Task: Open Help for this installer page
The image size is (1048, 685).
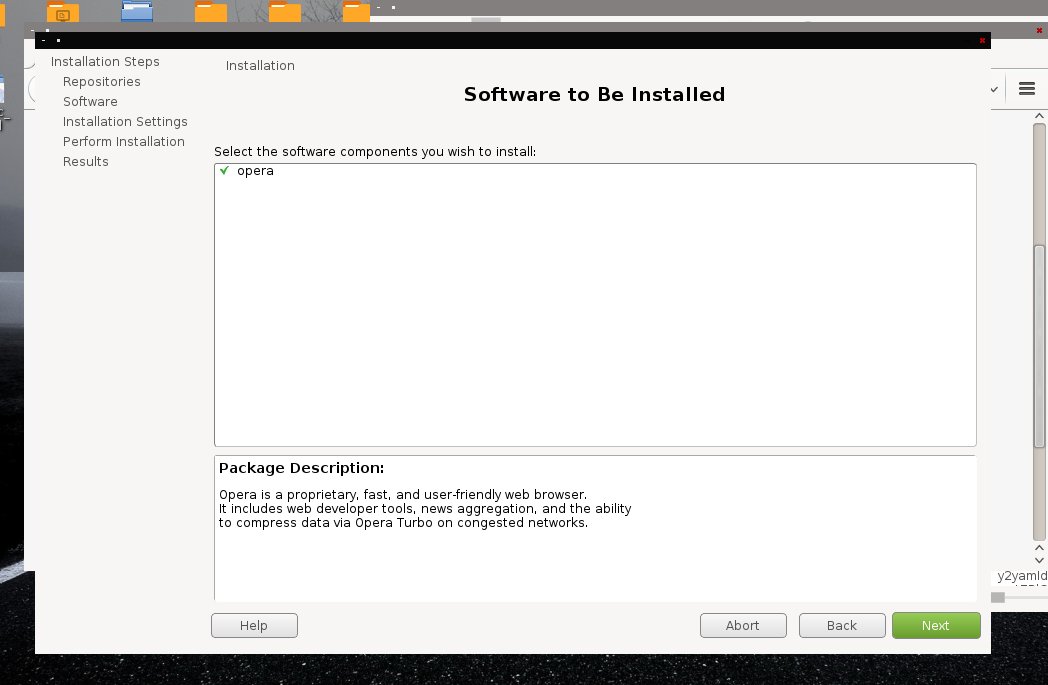Action: [254, 626]
